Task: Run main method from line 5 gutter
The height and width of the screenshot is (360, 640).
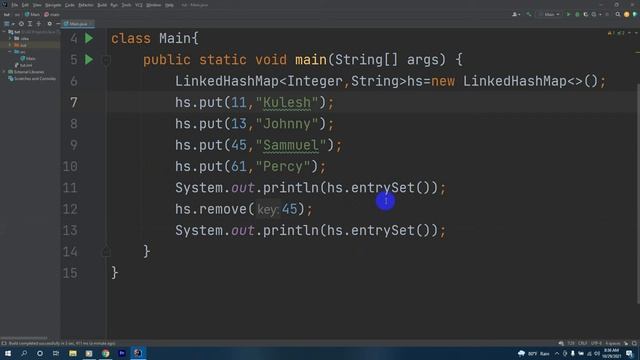Action: pyautogui.click(x=89, y=60)
